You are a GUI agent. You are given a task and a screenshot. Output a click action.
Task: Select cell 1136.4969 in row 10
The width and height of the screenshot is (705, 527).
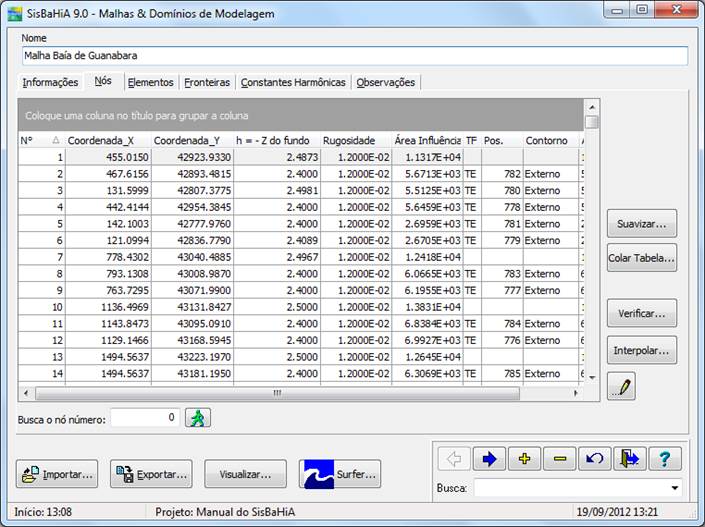[108, 307]
